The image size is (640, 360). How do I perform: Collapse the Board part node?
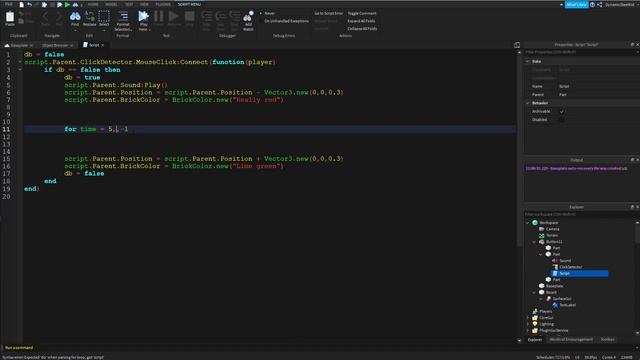[x=534, y=293]
